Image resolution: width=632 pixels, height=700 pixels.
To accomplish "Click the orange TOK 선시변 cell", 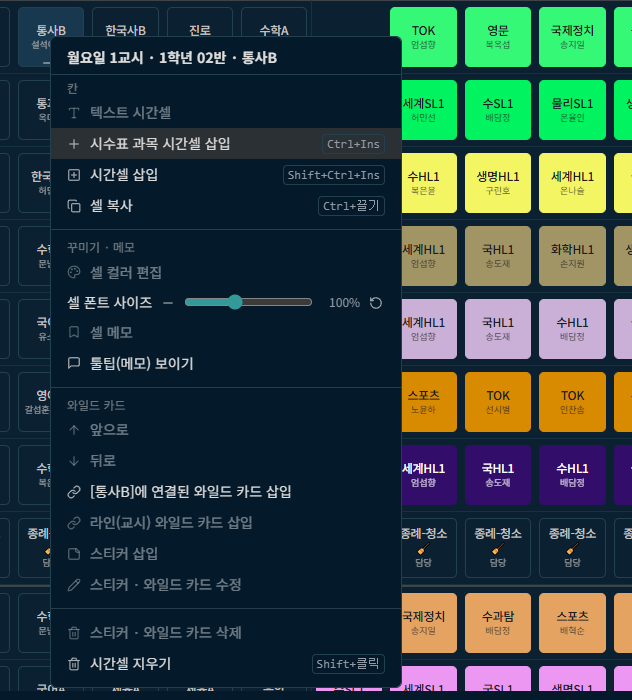I will (498, 402).
